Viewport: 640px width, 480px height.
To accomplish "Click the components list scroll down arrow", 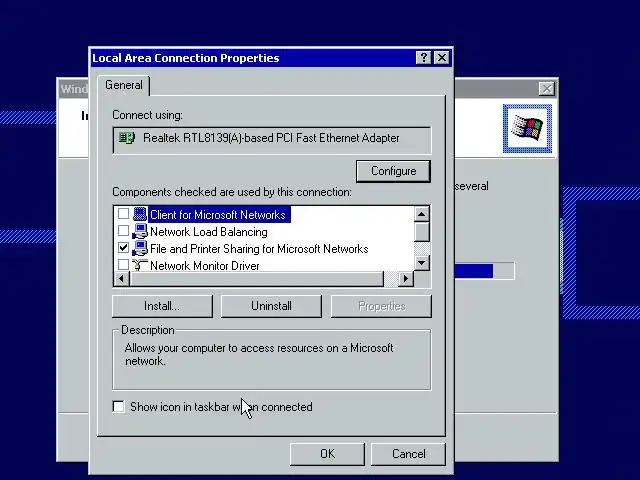I will tap(422, 263).
